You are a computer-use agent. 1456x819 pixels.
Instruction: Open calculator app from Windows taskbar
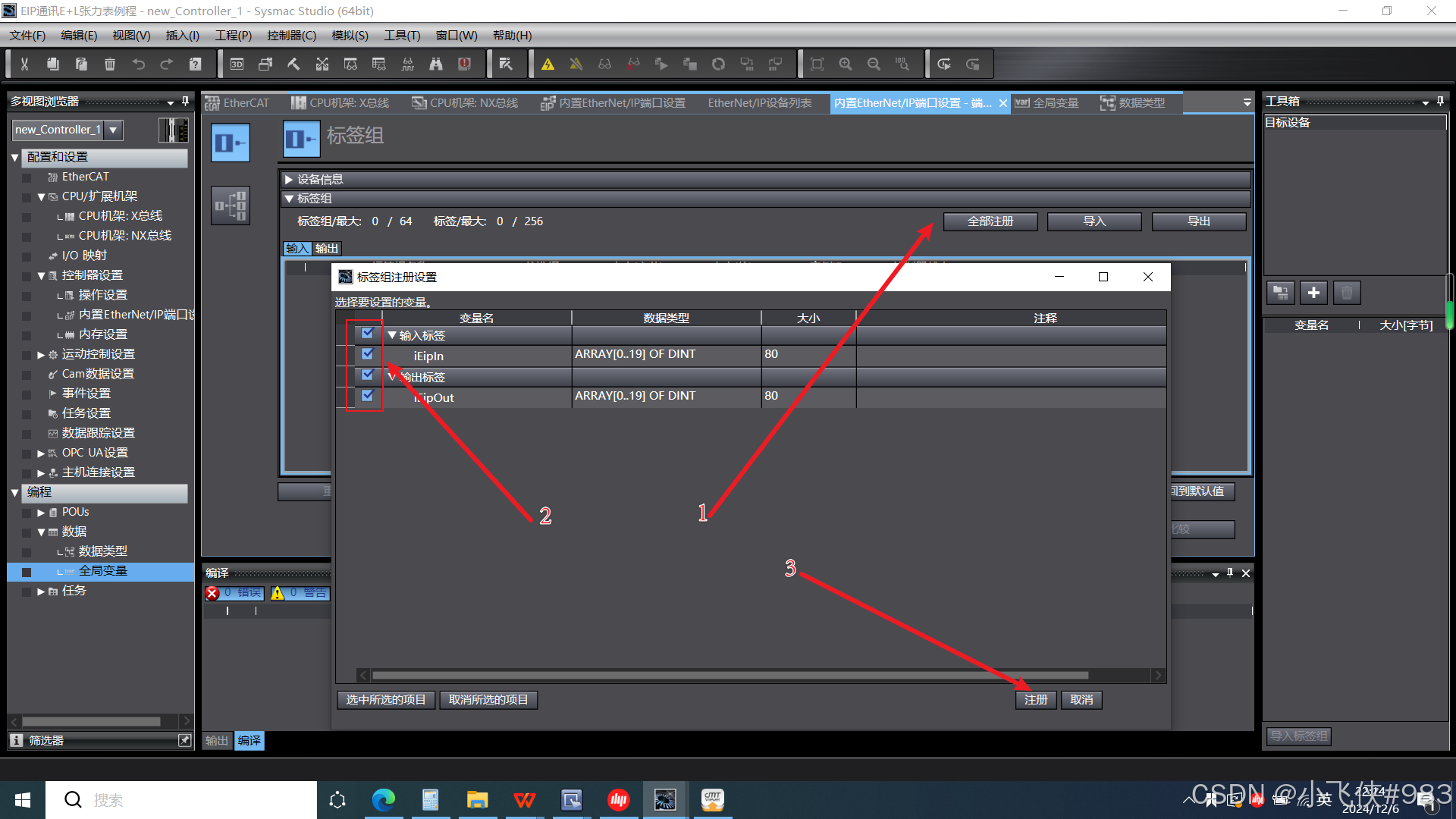click(x=430, y=799)
